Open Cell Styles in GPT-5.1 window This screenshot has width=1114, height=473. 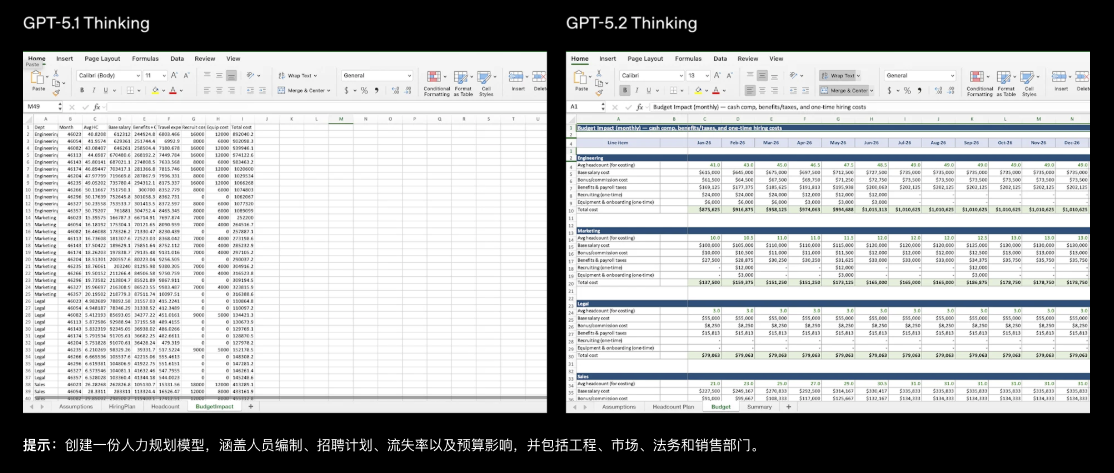point(486,84)
